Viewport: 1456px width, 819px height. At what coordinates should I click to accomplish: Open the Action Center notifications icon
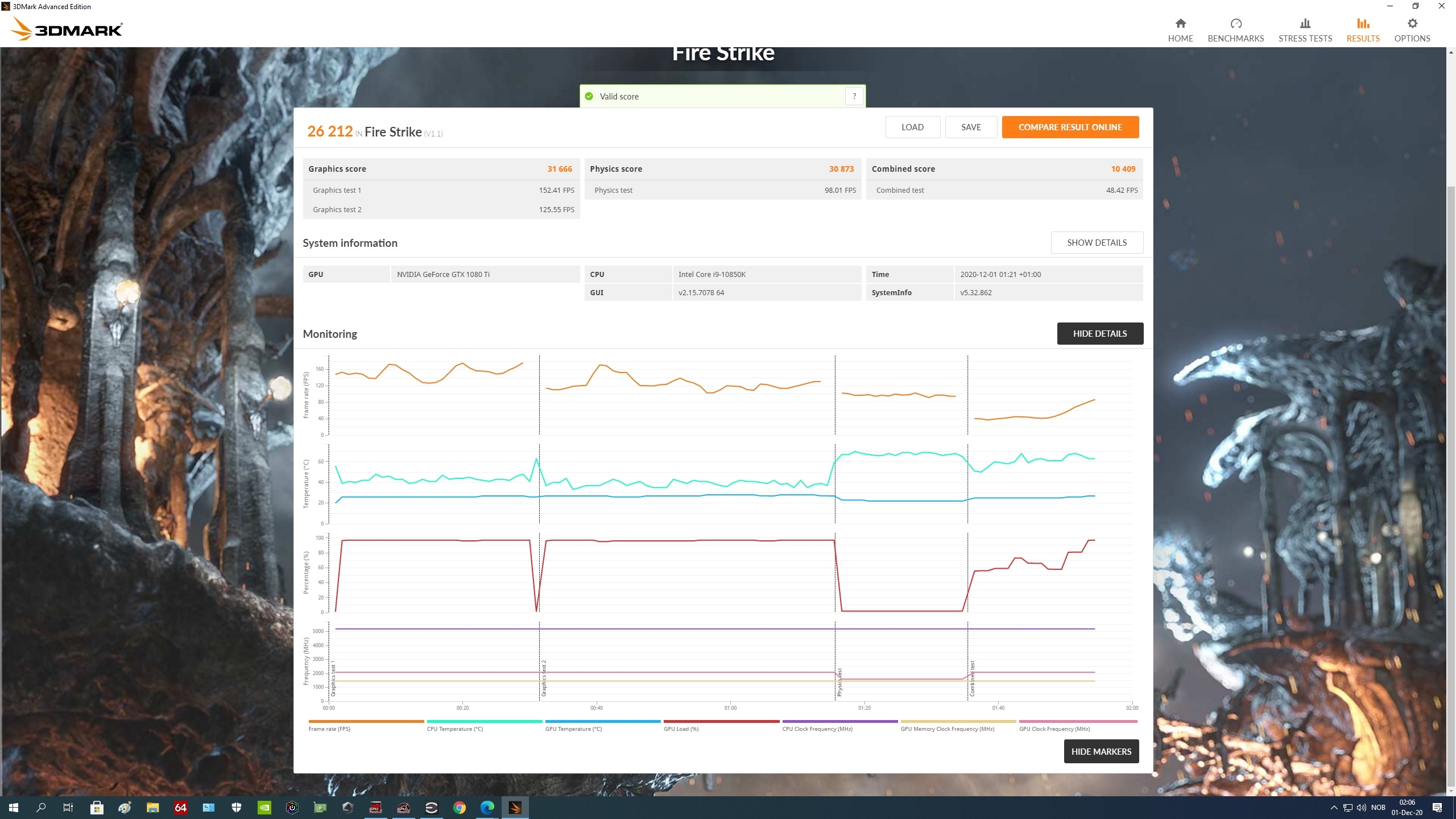(x=1437, y=808)
